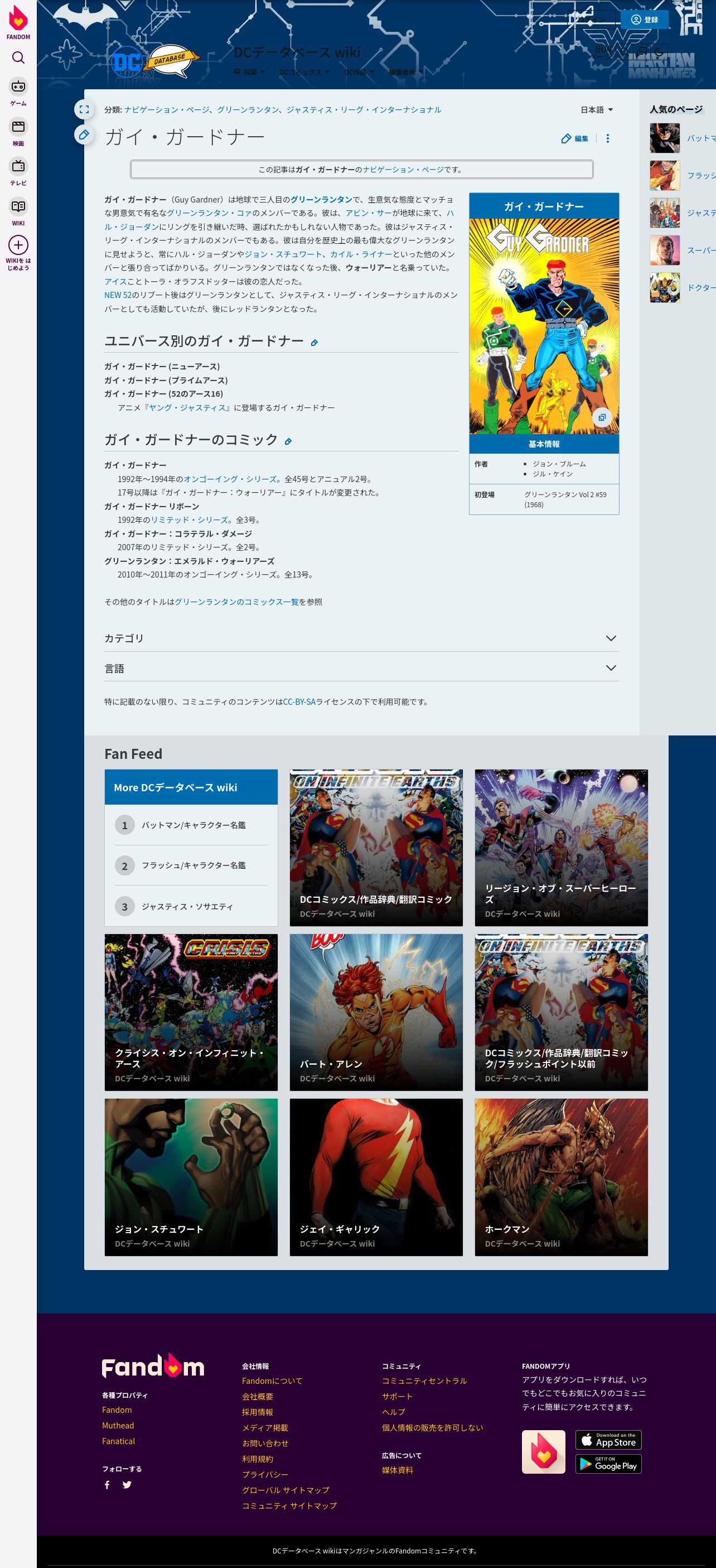716x1568 pixels.
Task: Open the Movies (映画) clapperboard icon
Action: pos(18,127)
